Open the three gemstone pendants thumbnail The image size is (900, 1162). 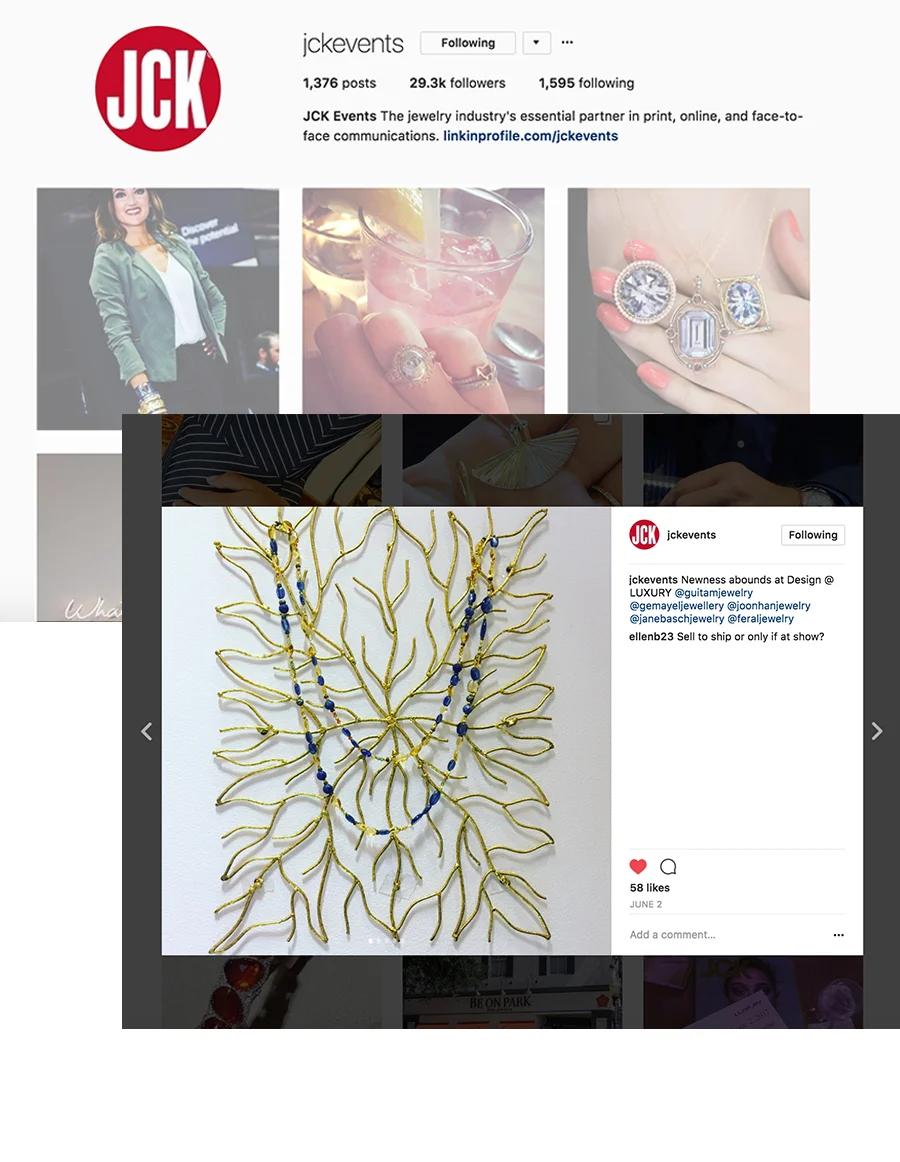click(689, 301)
